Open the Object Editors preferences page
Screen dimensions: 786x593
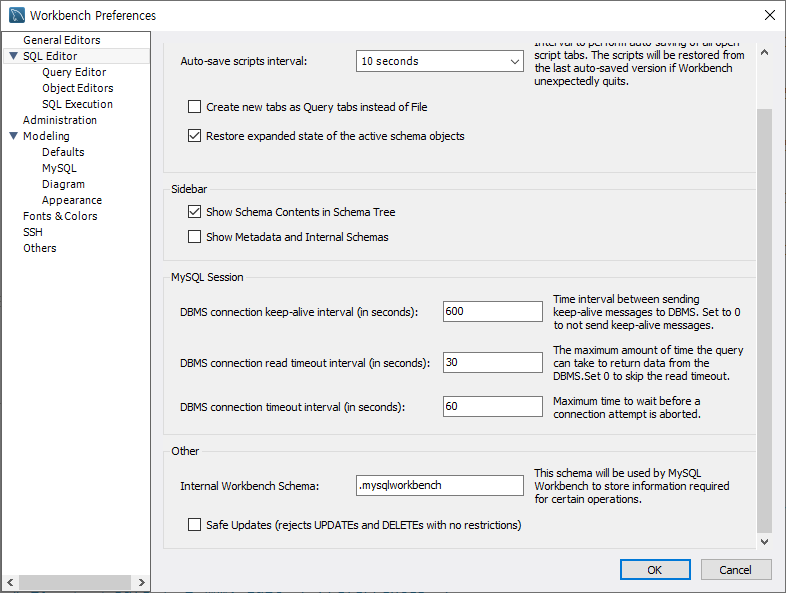pos(78,88)
